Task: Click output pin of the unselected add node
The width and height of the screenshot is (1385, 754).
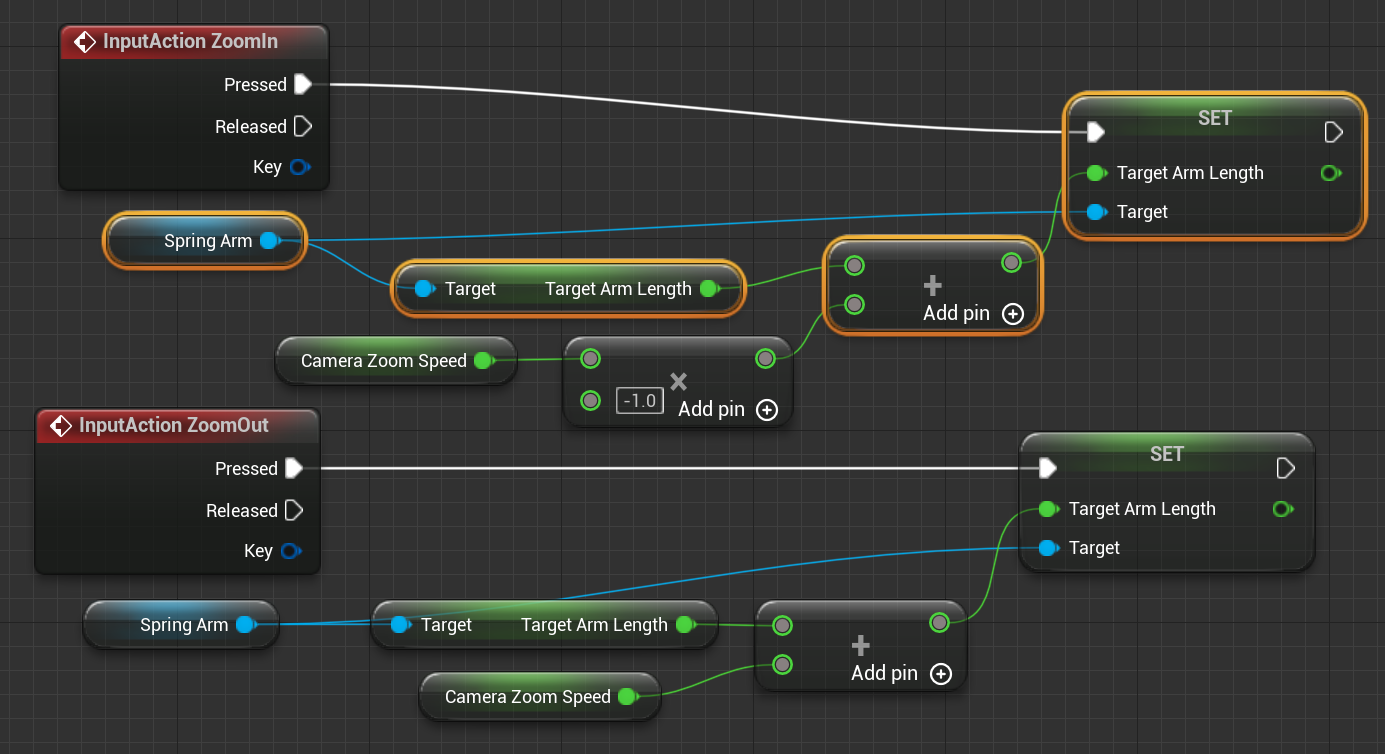Action: coord(939,623)
